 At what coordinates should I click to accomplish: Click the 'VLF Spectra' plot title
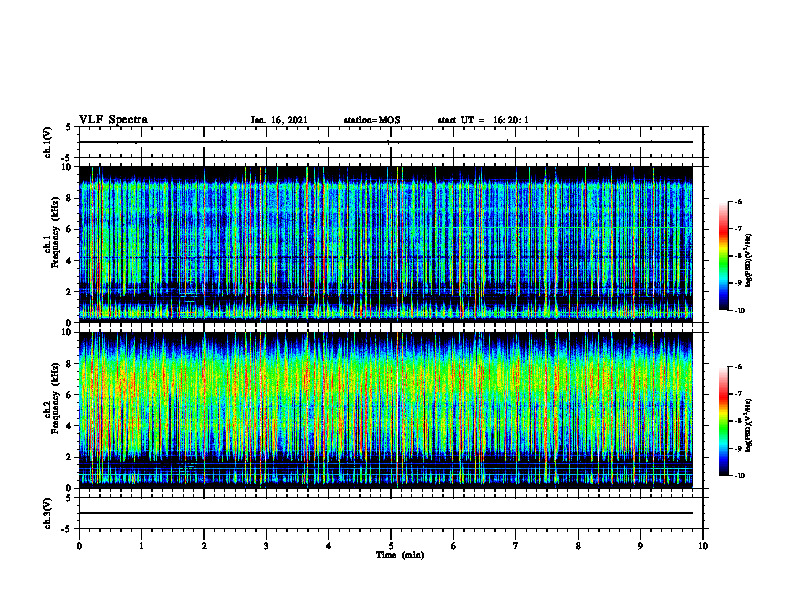[113, 120]
